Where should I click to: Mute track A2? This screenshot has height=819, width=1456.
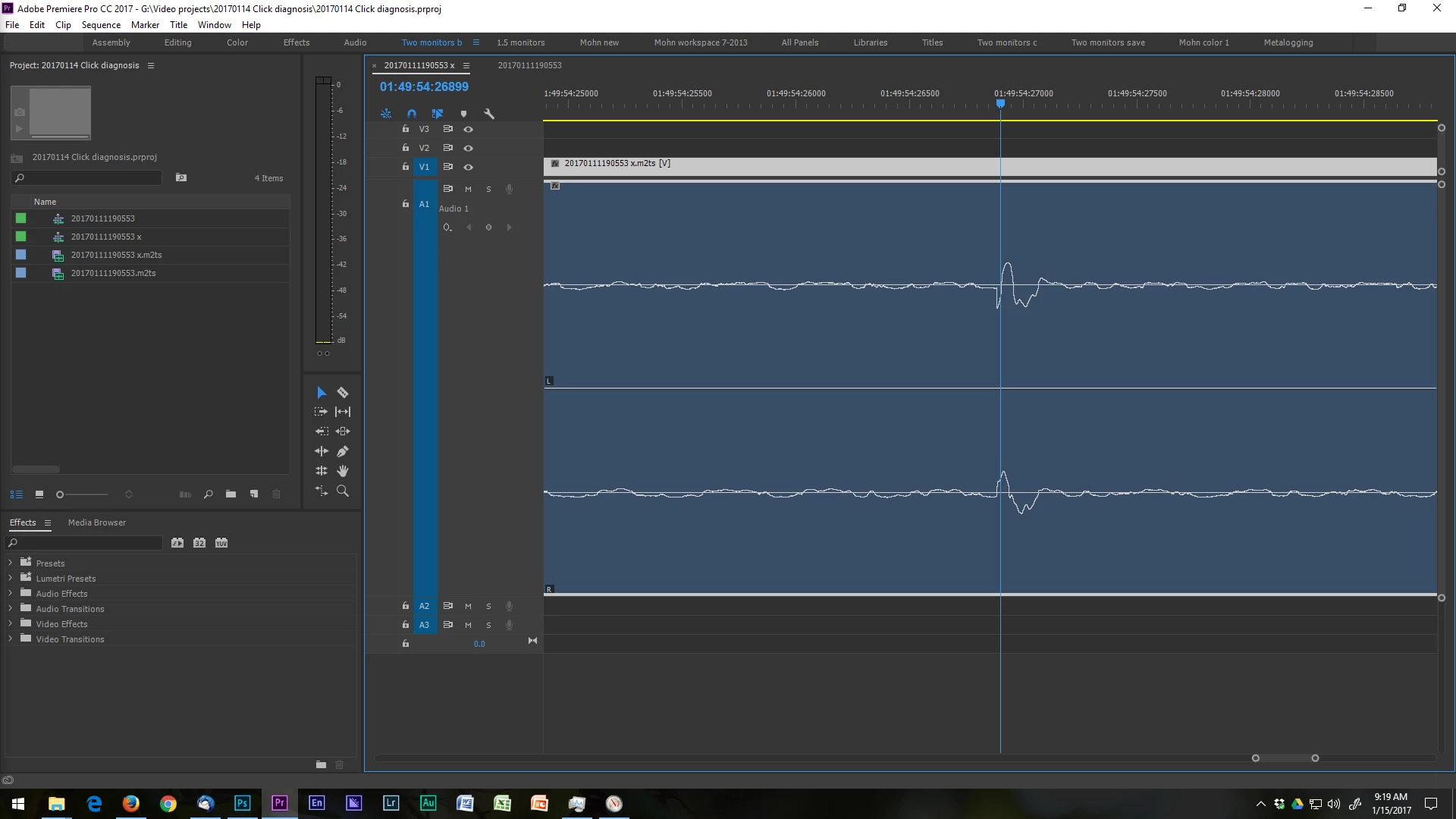(x=468, y=606)
